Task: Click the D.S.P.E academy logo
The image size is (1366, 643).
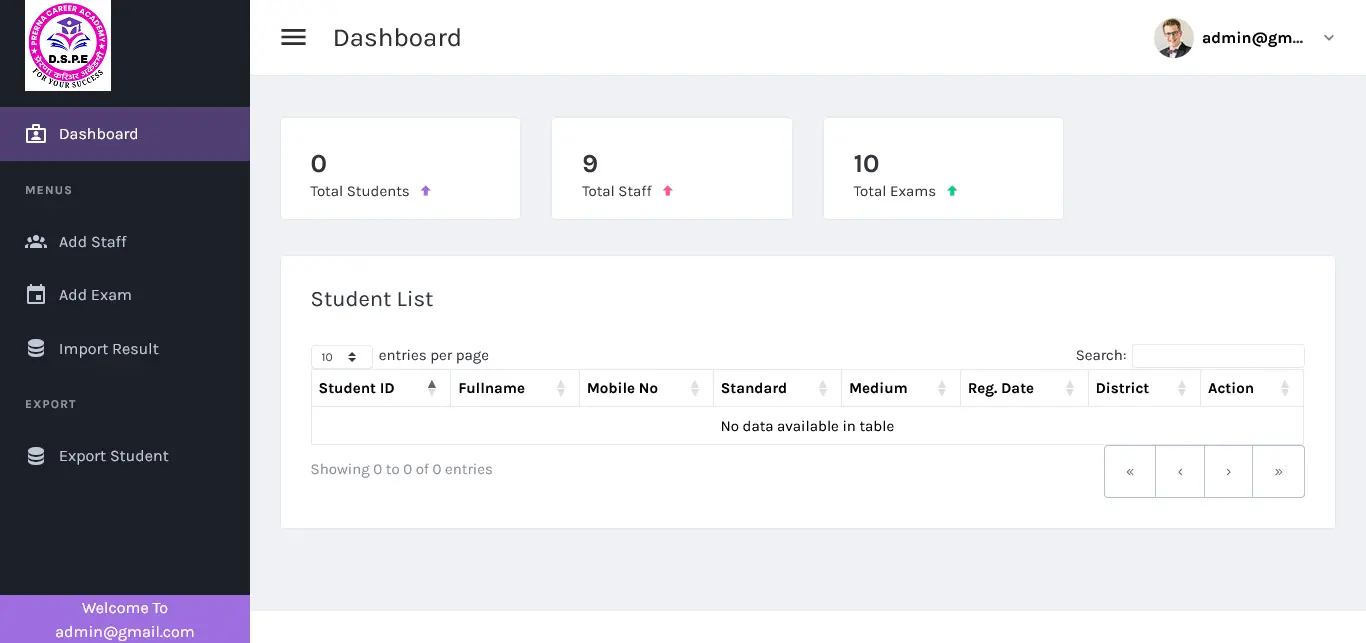Action: tap(68, 45)
